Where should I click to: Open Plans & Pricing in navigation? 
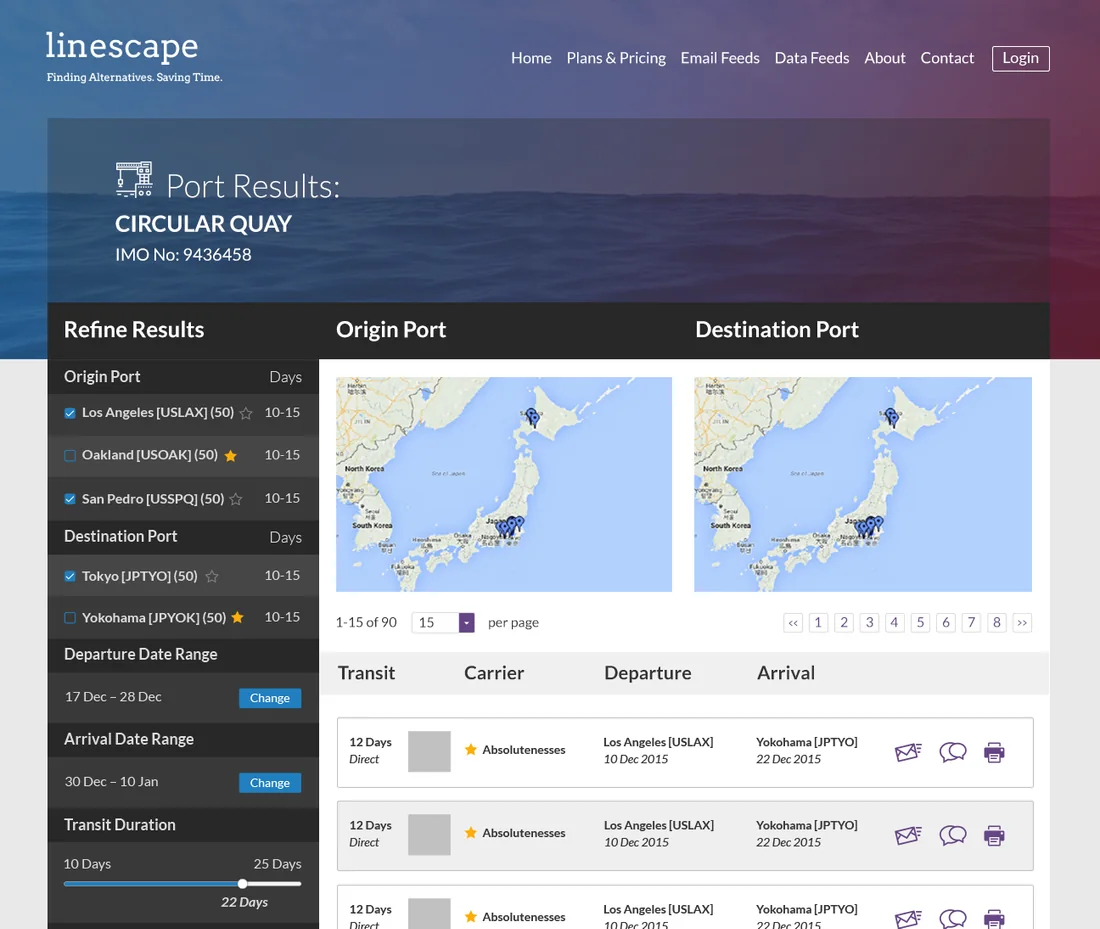click(x=616, y=58)
